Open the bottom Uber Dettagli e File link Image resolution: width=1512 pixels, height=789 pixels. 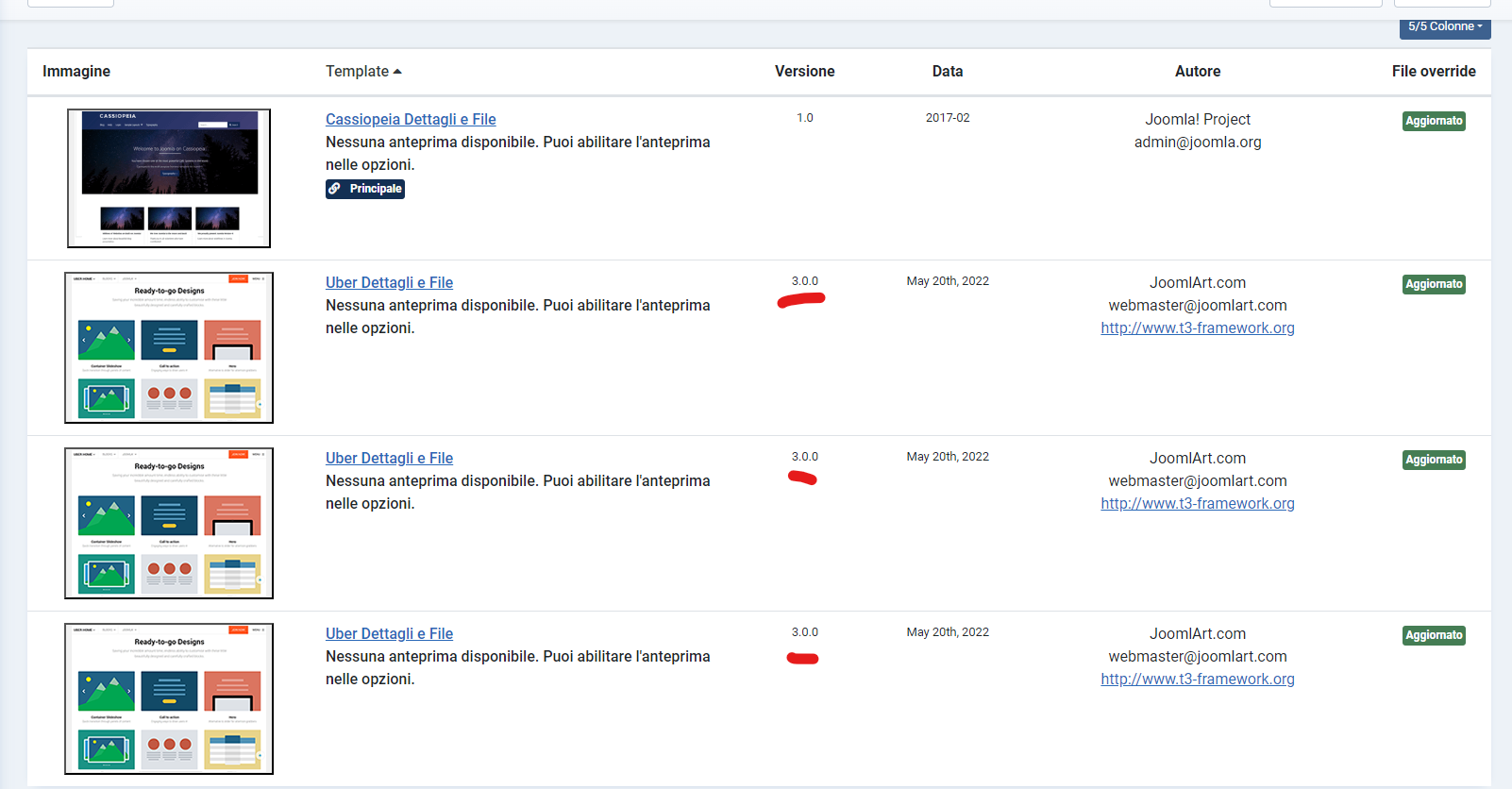389,633
